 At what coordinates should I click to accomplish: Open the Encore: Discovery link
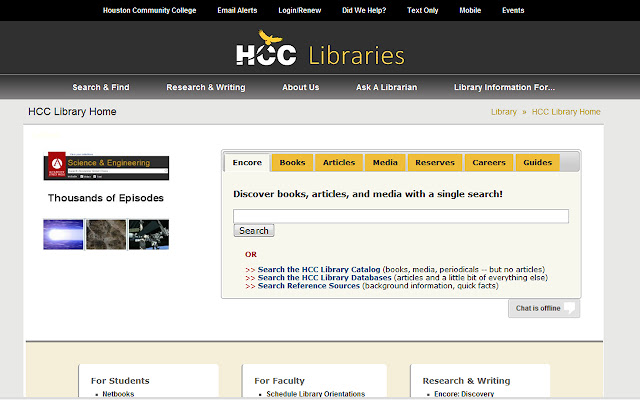tap(464, 394)
